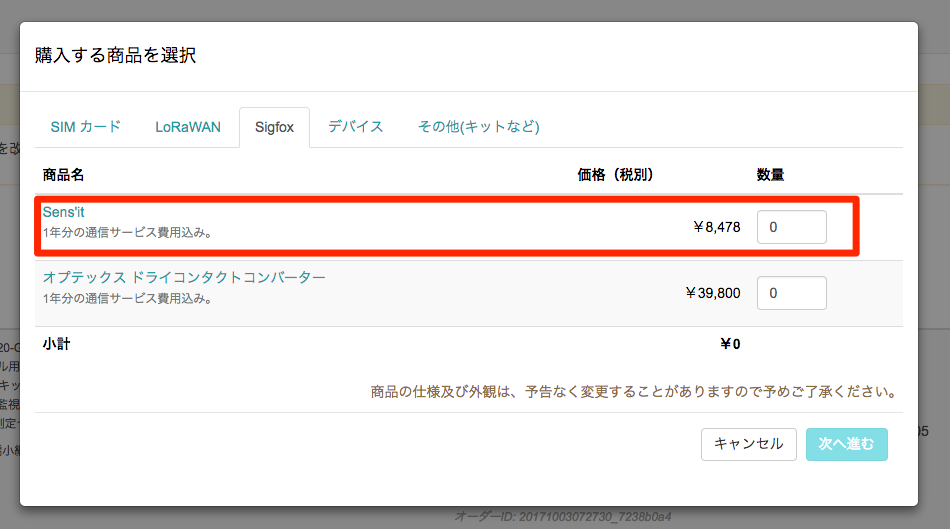Screen dimensions: 950x529
Task: Focus the オプテックス converter quantity field
Action: (x=791, y=293)
